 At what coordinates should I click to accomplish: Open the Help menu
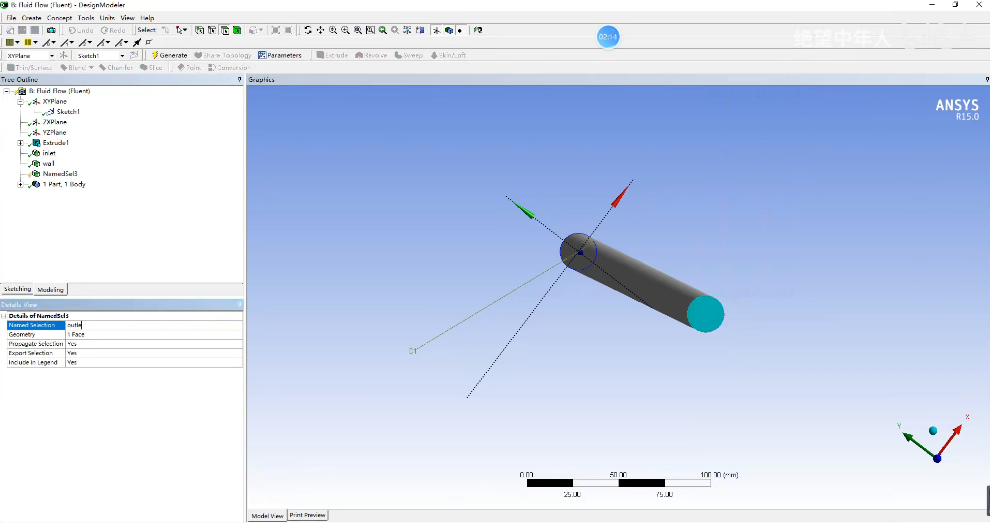[147, 18]
